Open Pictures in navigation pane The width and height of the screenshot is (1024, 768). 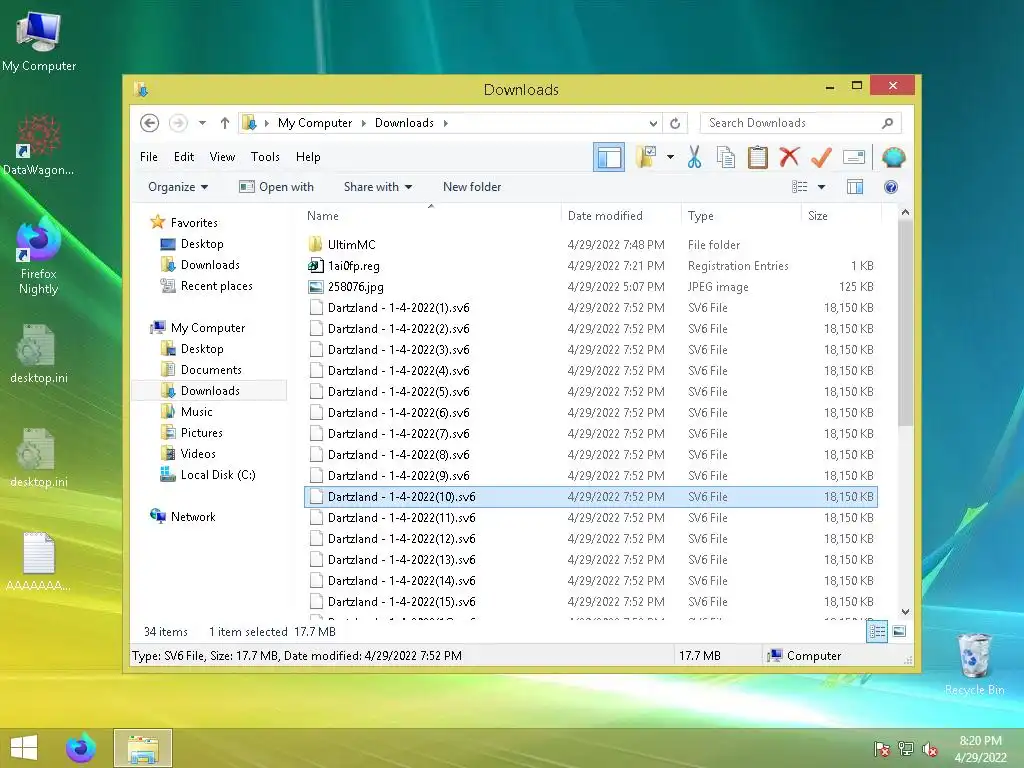(x=201, y=432)
